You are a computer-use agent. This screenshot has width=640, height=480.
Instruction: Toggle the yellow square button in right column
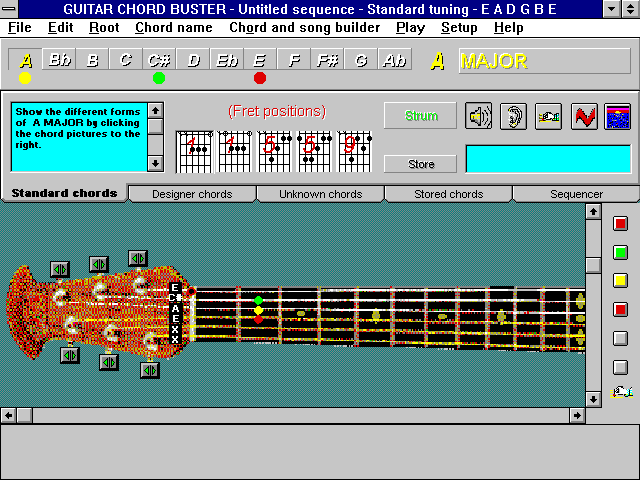620,280
